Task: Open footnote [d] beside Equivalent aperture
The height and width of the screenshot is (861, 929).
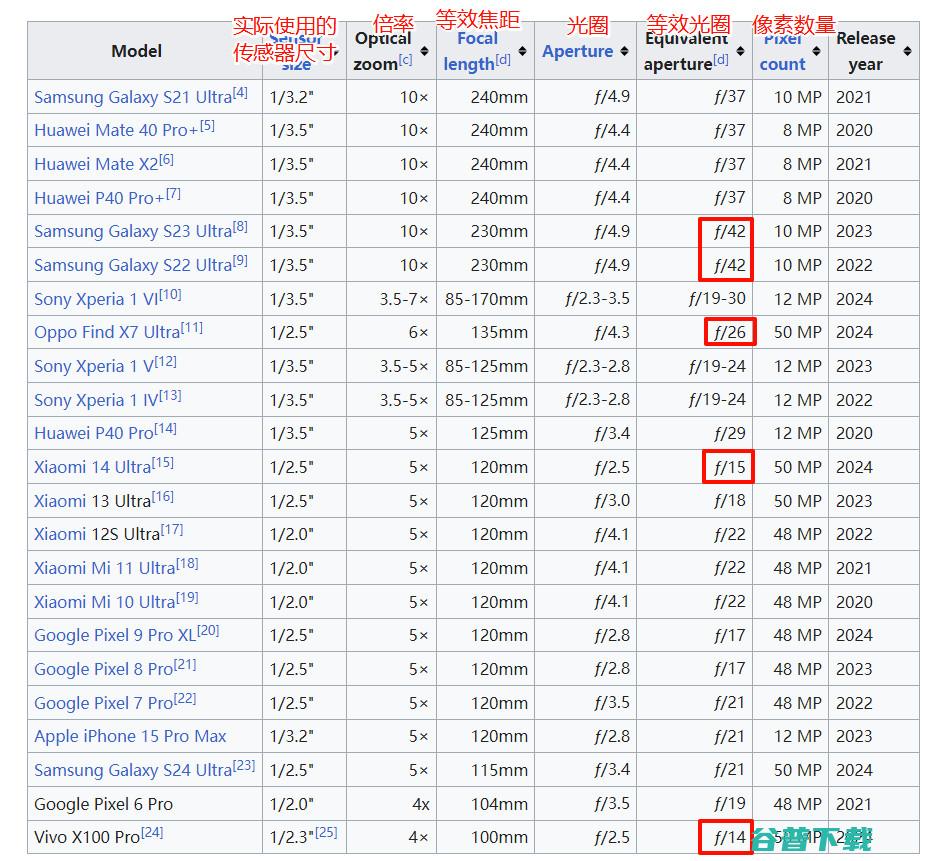Action: [x=721, y=59]
